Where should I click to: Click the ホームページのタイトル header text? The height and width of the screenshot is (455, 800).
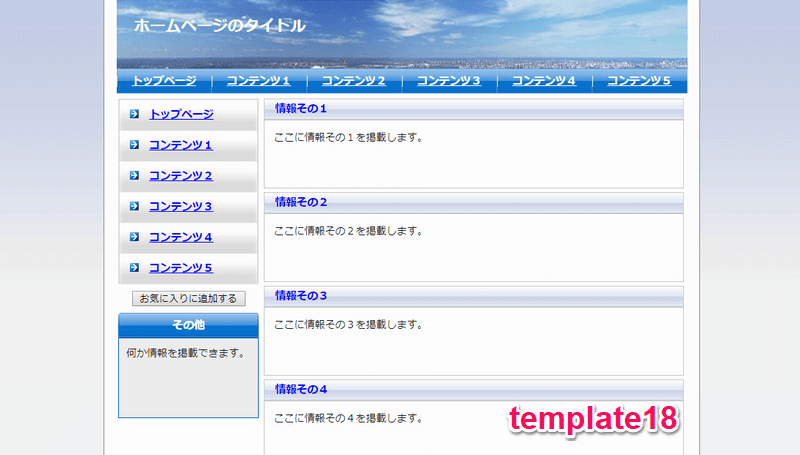[220, 26]
